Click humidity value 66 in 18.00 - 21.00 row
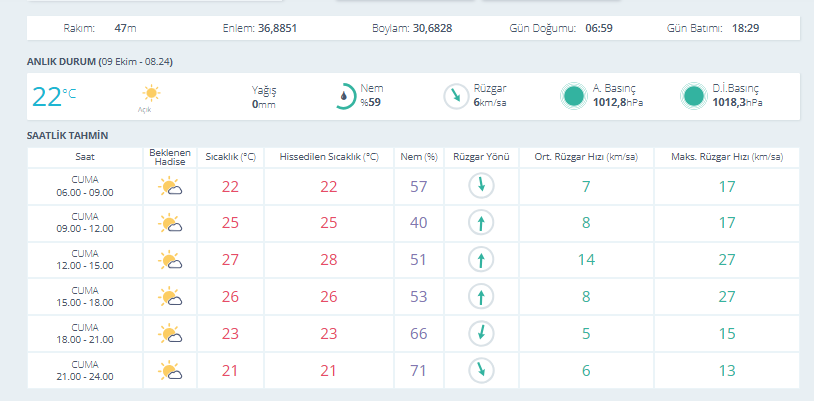Image resolution: width=814 pixels, height=401 pixels. point(418,334)
